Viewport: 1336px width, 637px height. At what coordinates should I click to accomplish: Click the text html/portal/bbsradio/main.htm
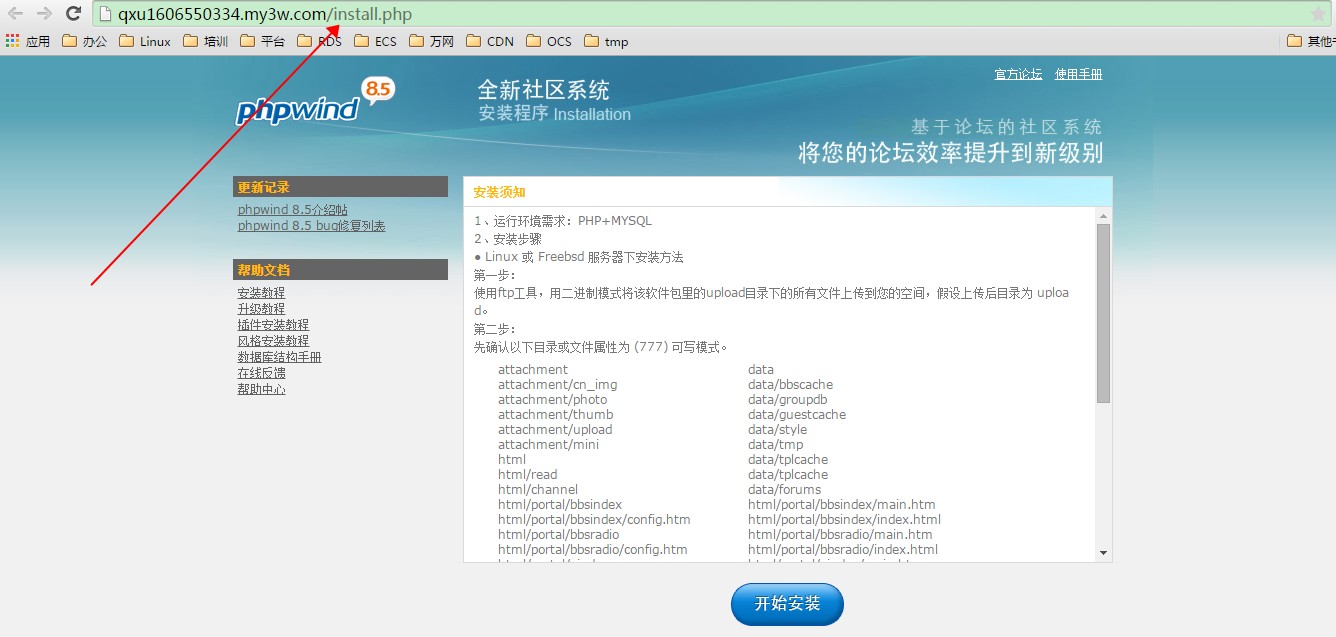[840, 535]
